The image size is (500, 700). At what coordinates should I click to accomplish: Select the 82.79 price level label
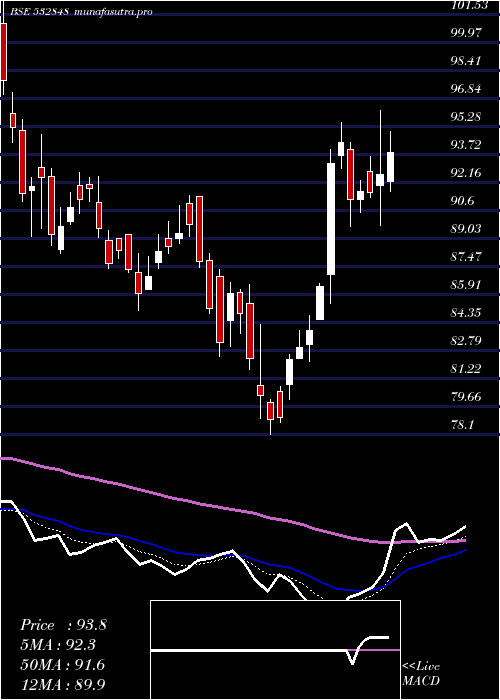(467, 341)
